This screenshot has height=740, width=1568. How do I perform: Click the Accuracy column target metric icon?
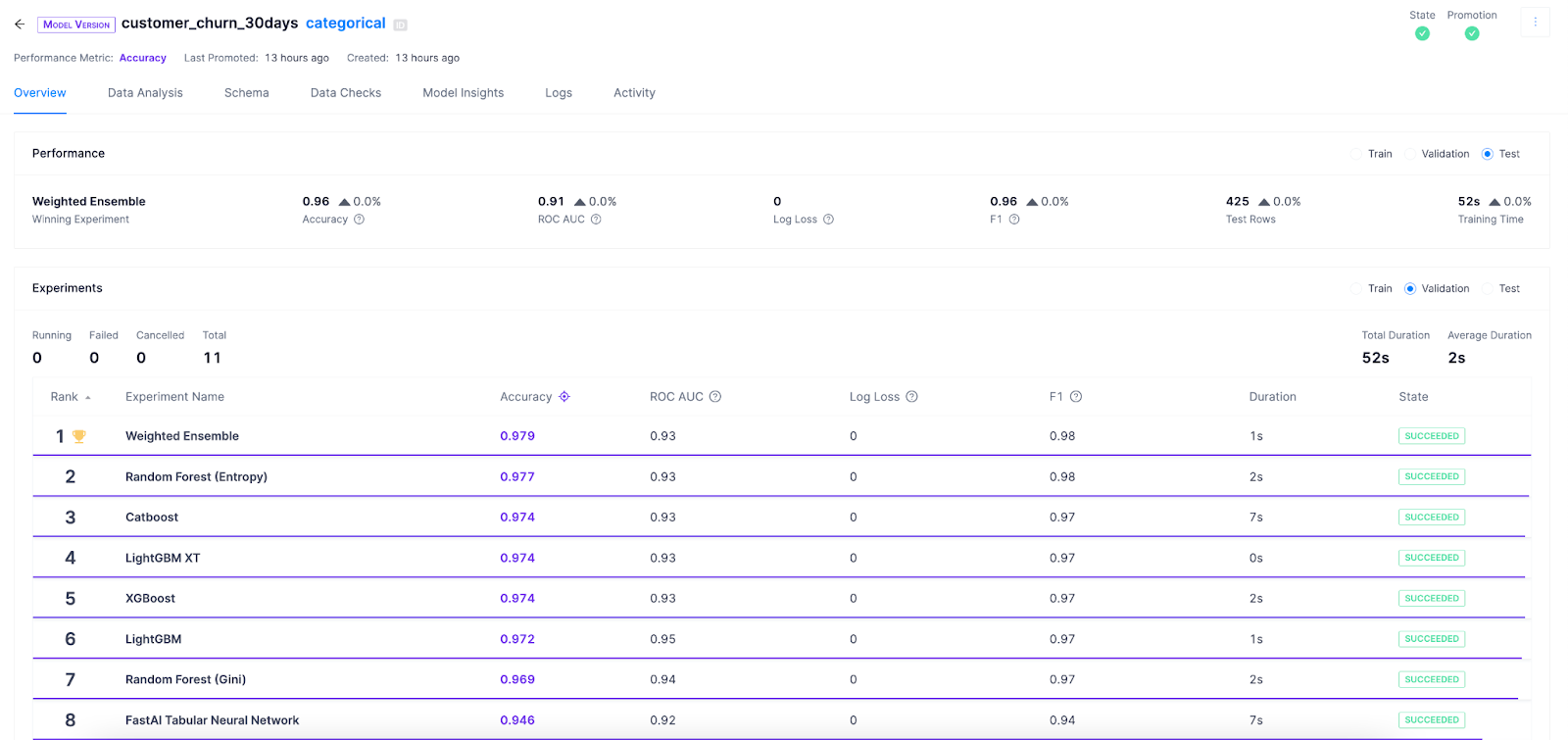click(564, 397)
